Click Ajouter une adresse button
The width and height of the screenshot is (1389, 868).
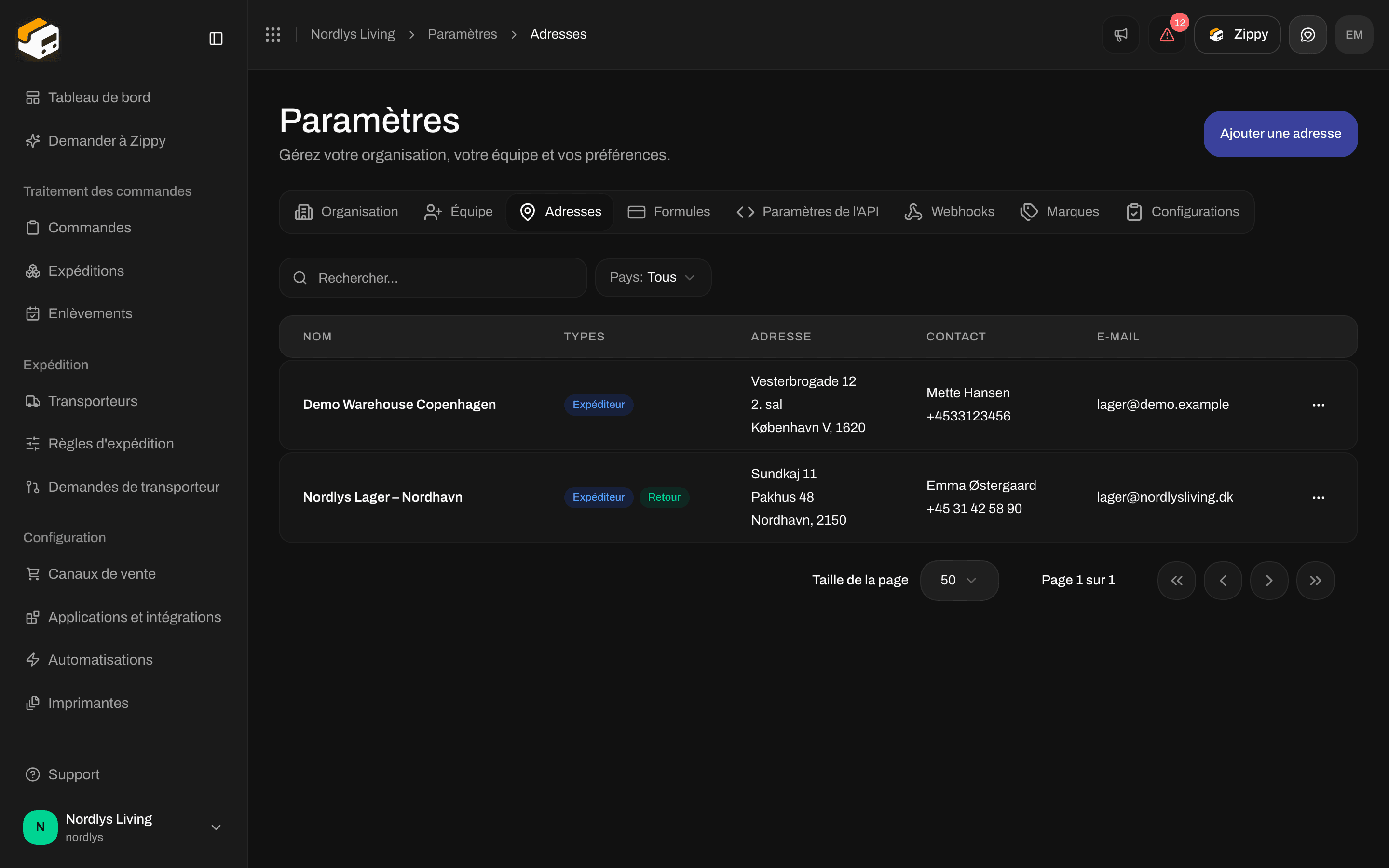point(1280,134)
